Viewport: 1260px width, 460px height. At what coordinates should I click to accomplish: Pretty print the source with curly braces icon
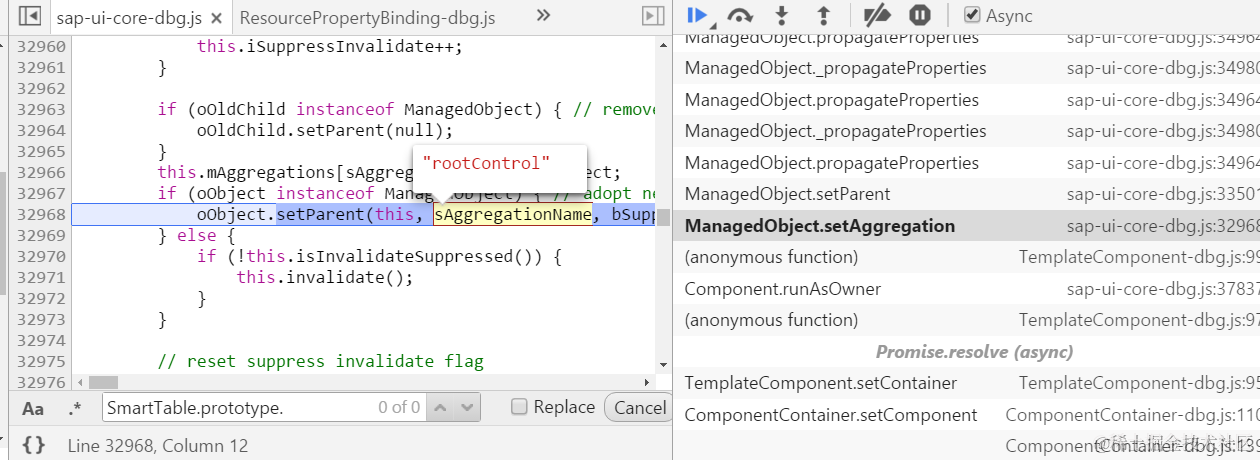[x=33, y=445]
